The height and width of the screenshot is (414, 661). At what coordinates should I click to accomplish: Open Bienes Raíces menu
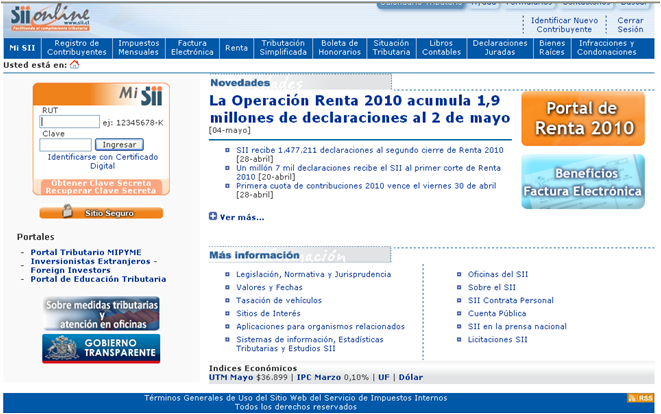point(552,48)
